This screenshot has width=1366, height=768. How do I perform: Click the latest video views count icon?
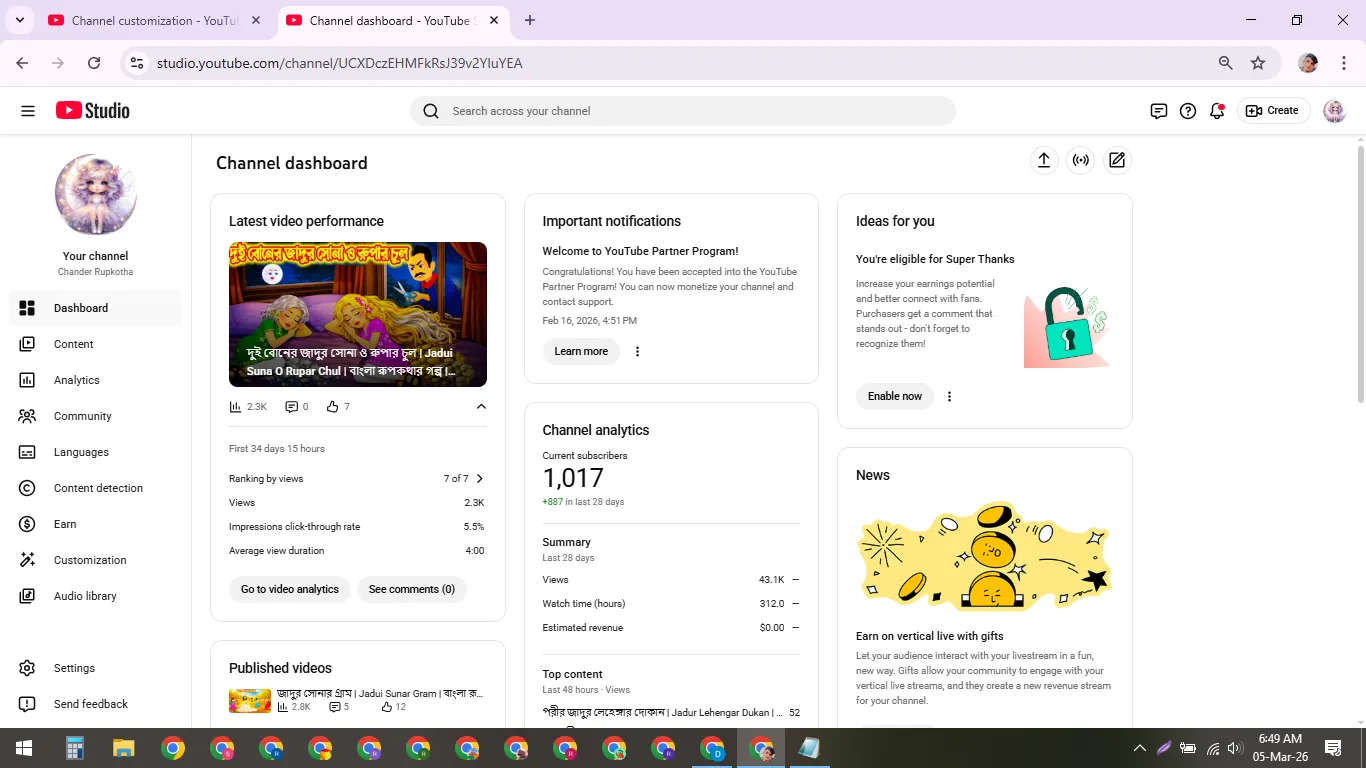coord(236,407)
